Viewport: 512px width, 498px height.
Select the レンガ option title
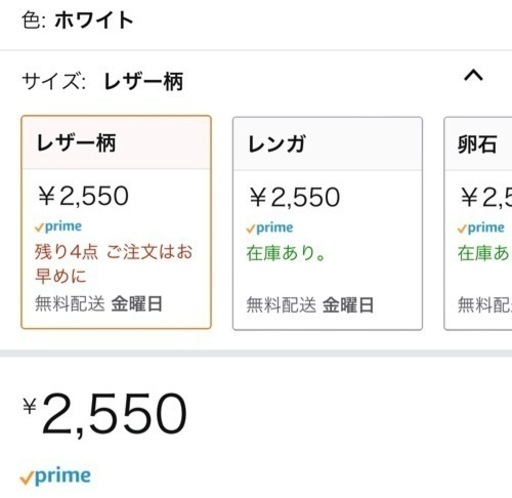[x=276, y=144]
